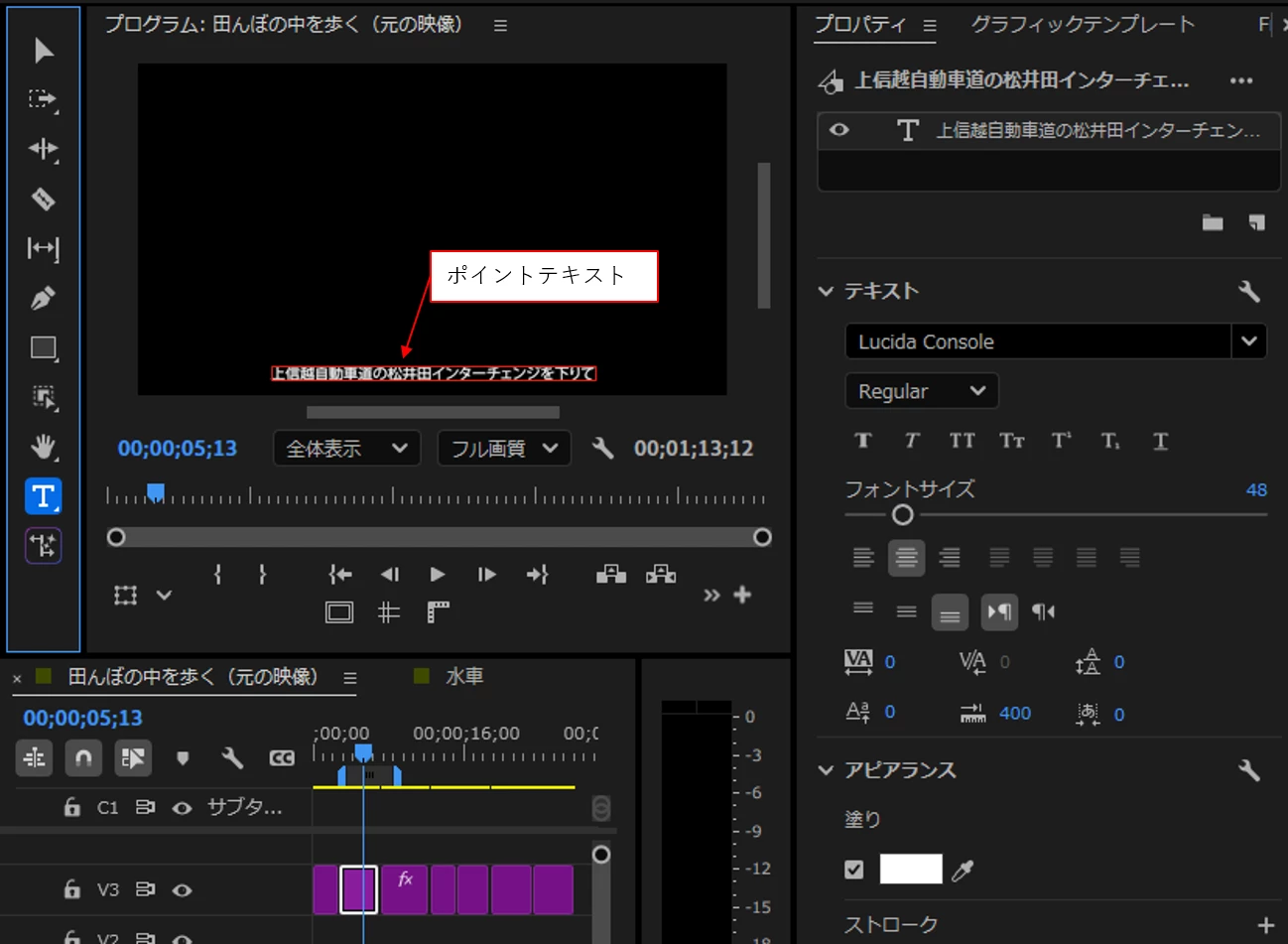
Task: Select the Pen tool
Action: pos(44,298)
